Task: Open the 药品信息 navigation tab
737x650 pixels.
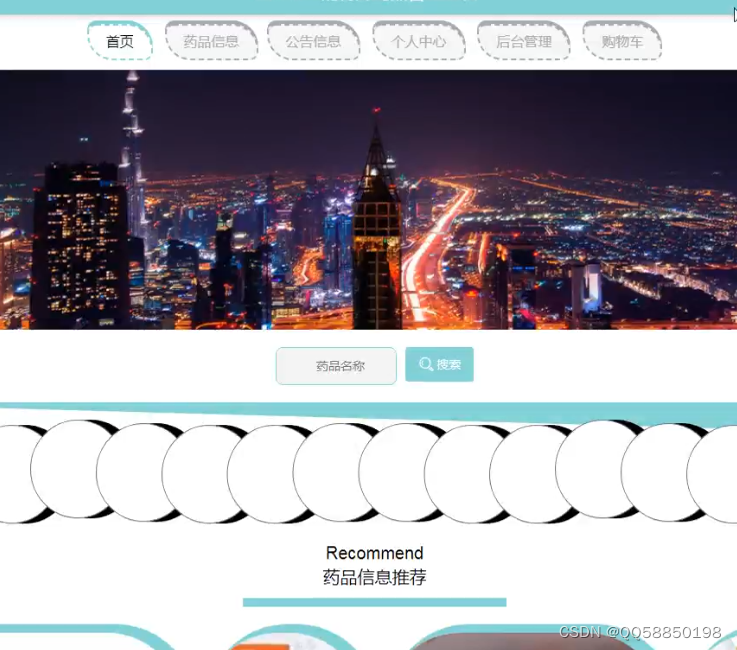Action: click(x=212, y=41)
